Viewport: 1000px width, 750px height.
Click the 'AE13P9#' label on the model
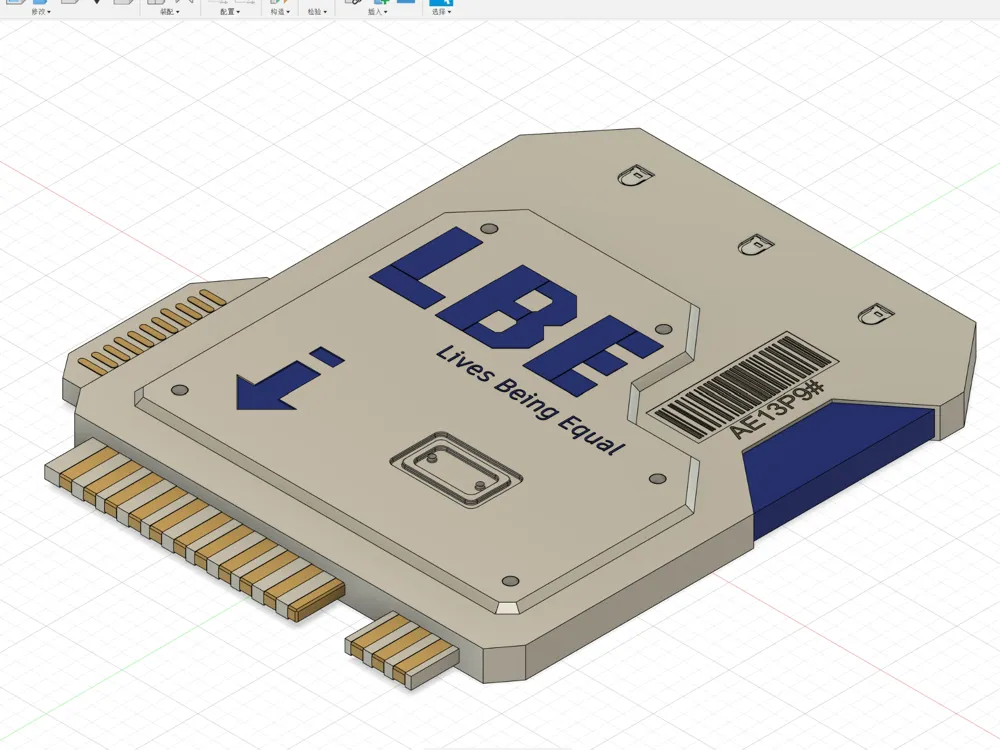coord(776,411)
